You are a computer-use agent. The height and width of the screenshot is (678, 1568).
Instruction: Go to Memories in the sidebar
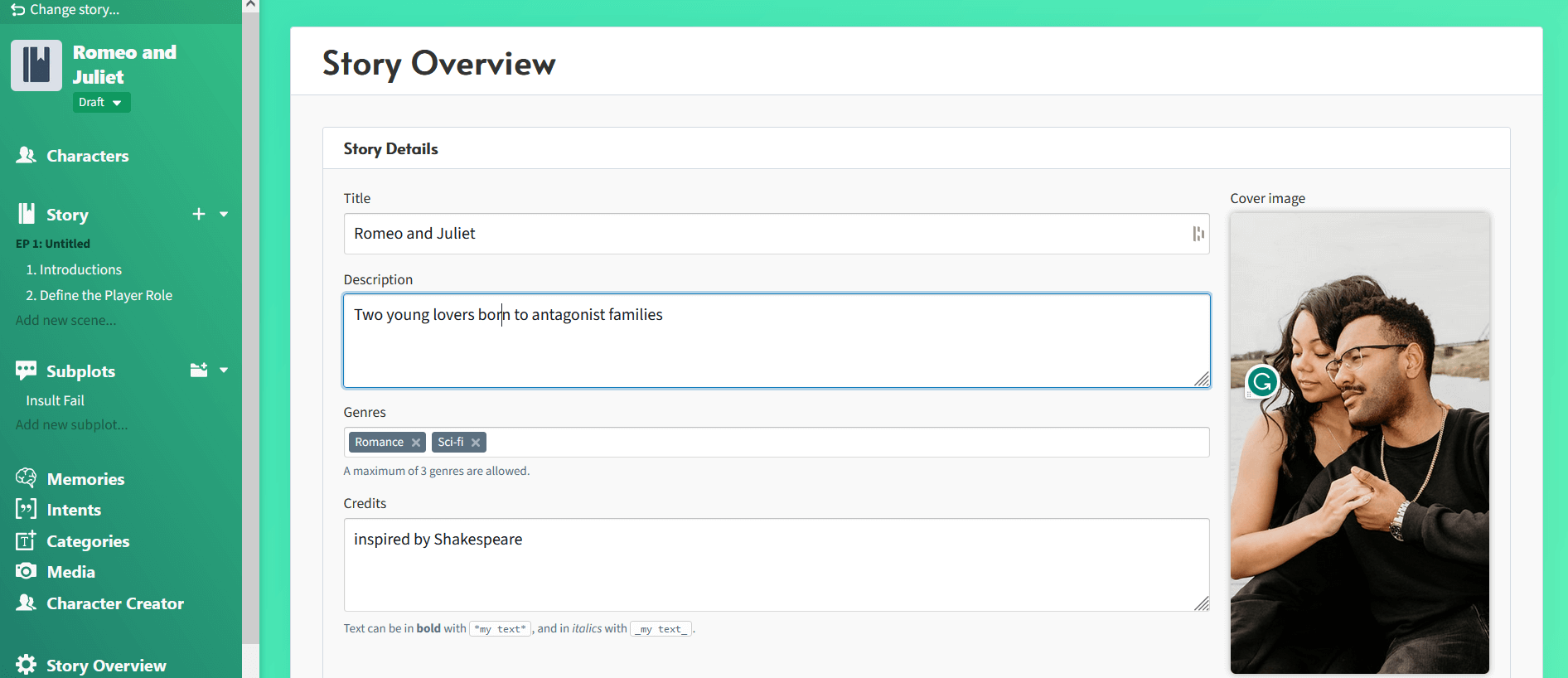85,479
